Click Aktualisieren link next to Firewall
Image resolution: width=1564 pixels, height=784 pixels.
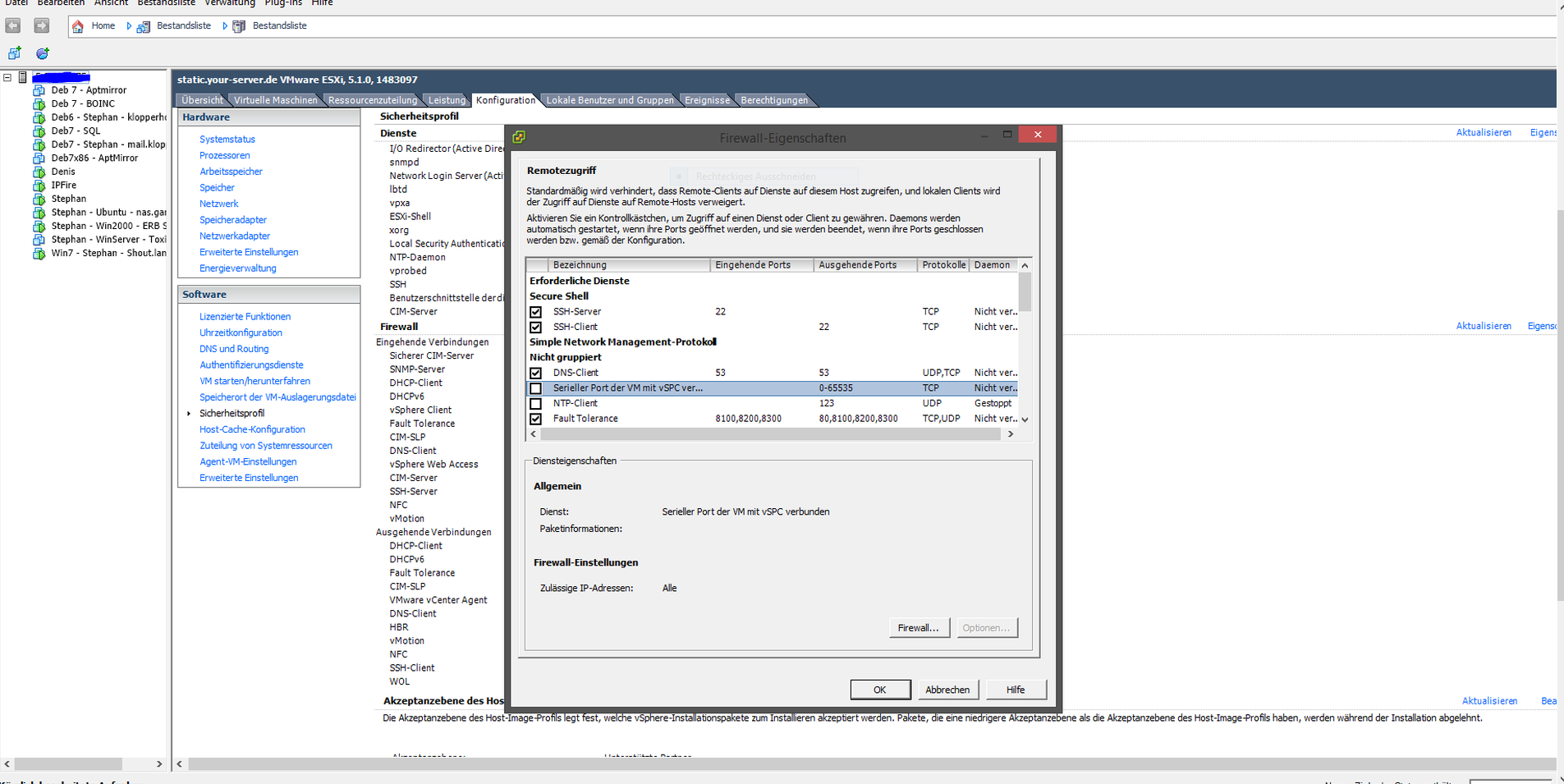[1484, 326]
